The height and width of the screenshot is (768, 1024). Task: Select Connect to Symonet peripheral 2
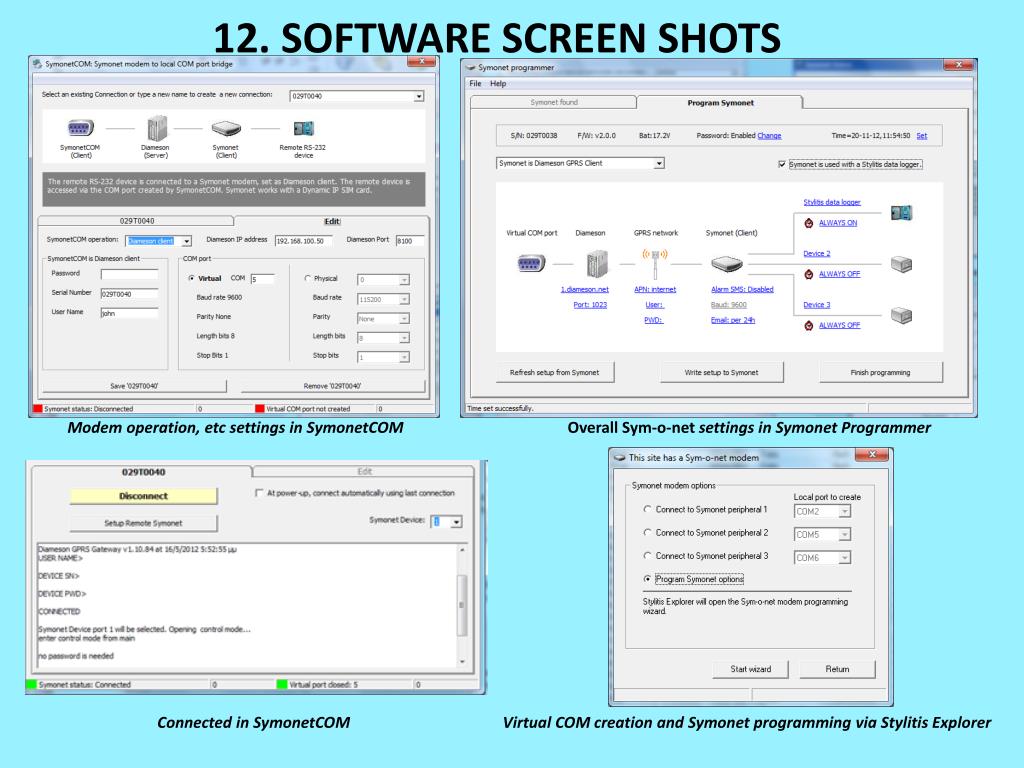tap(647, 533)
